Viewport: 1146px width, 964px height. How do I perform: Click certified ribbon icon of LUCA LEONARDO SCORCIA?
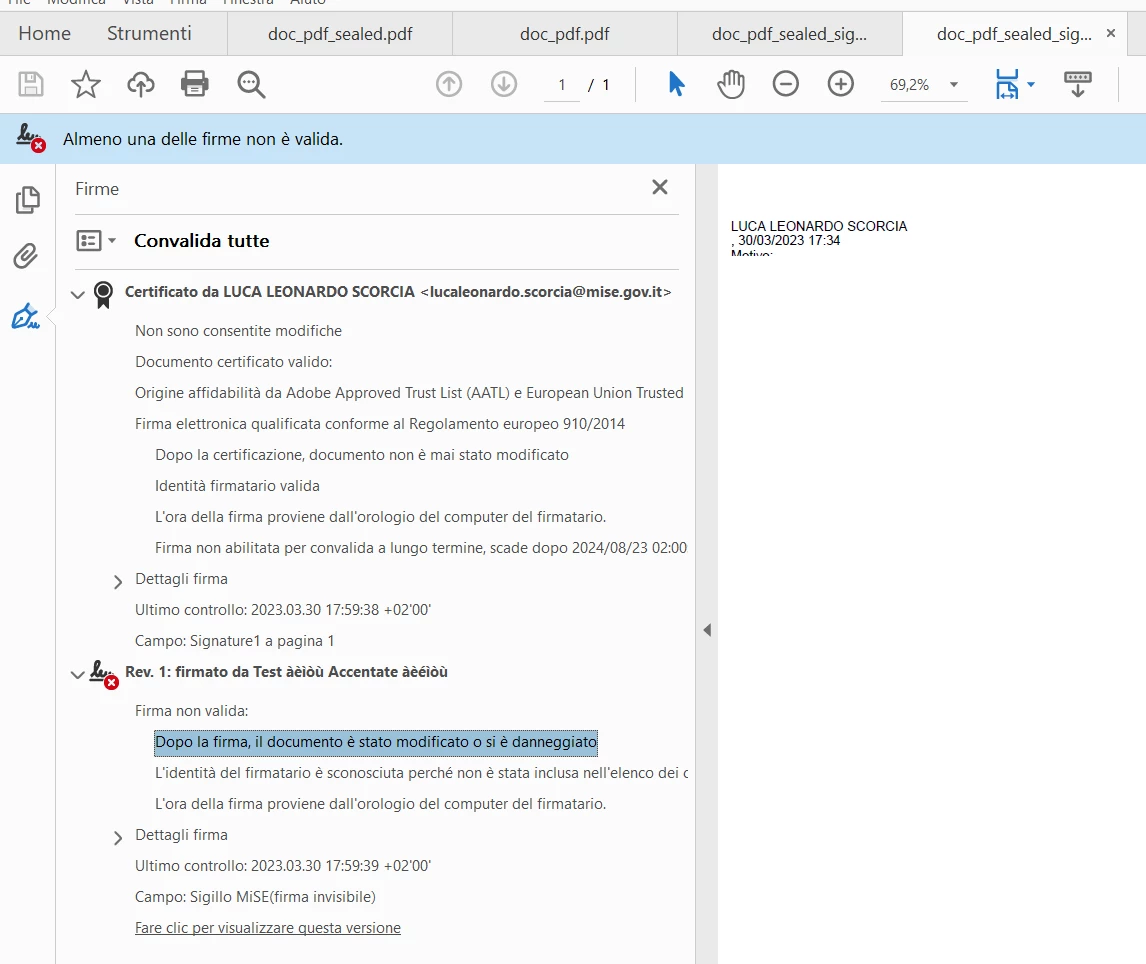coord(103,295)
